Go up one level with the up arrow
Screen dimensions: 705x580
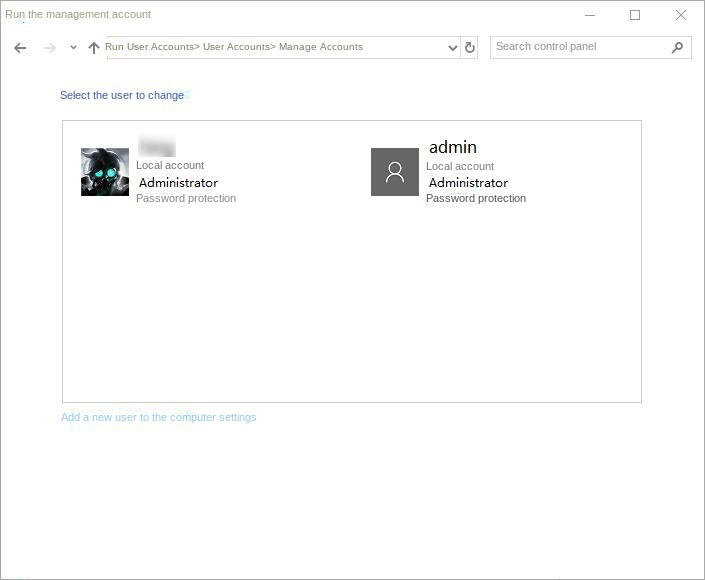[x=94, y=48]
